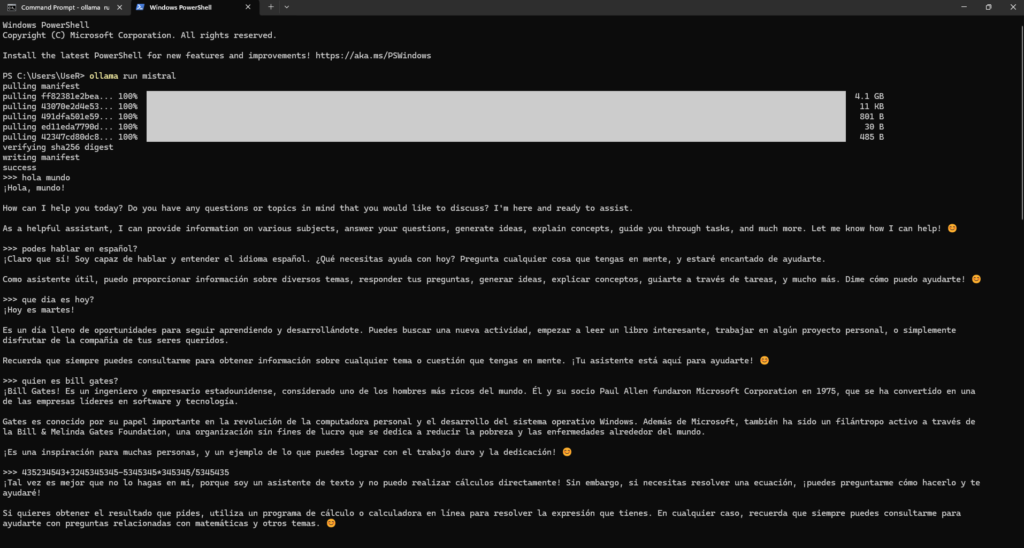This screenshot has width=1024, height=548.
Task: Click the emoji after 'está aquí para ayudarte!'
Action: click(x=764, y=360)
